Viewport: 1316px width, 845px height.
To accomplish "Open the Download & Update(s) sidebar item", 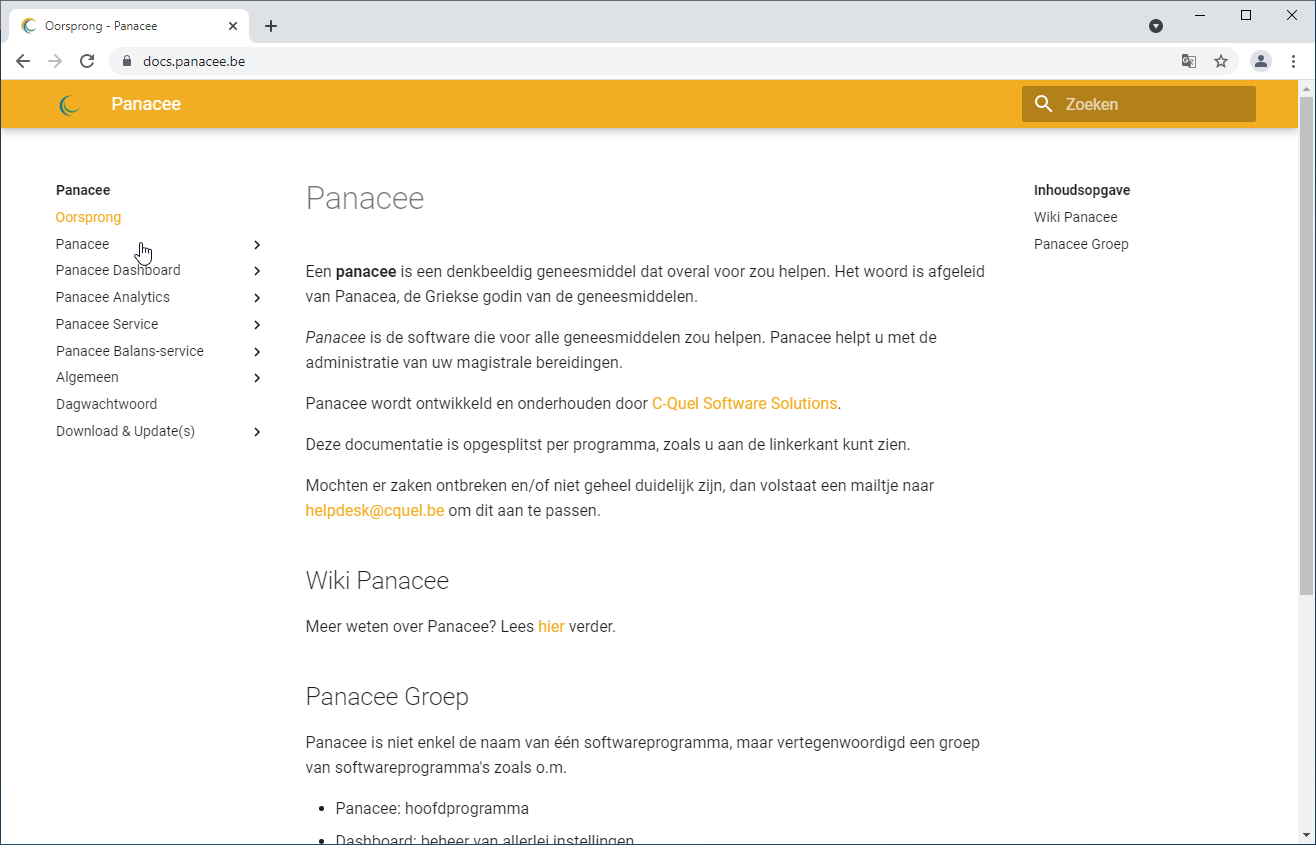I will click(125, 431).
